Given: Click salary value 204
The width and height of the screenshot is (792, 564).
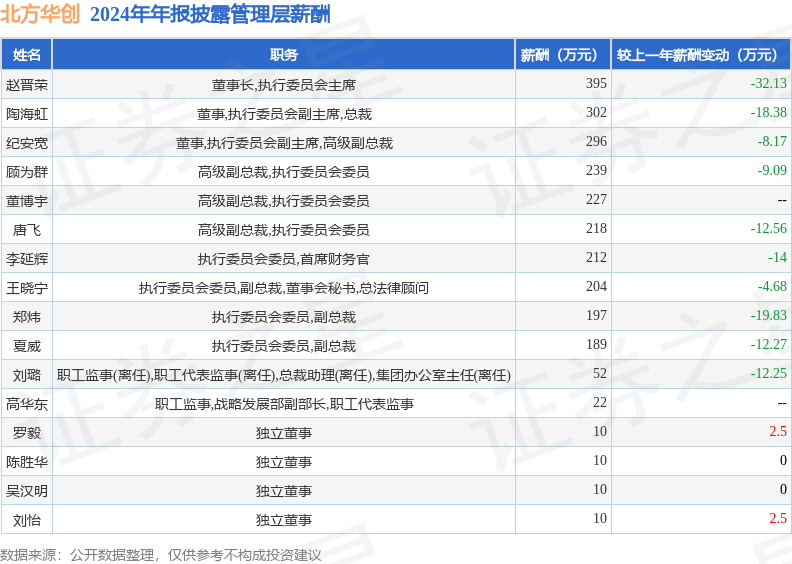Looking at the screenshot, I should (x=596, y=286).
